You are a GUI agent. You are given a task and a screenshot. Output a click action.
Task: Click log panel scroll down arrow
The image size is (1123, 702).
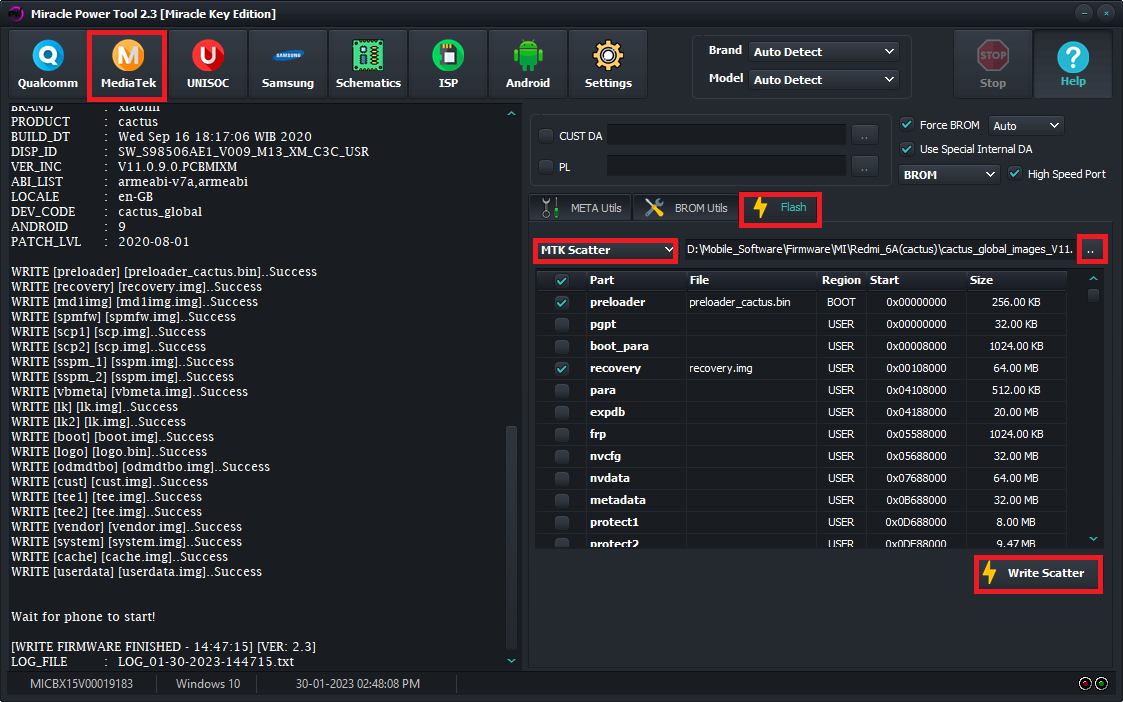[x=511, y=660]
